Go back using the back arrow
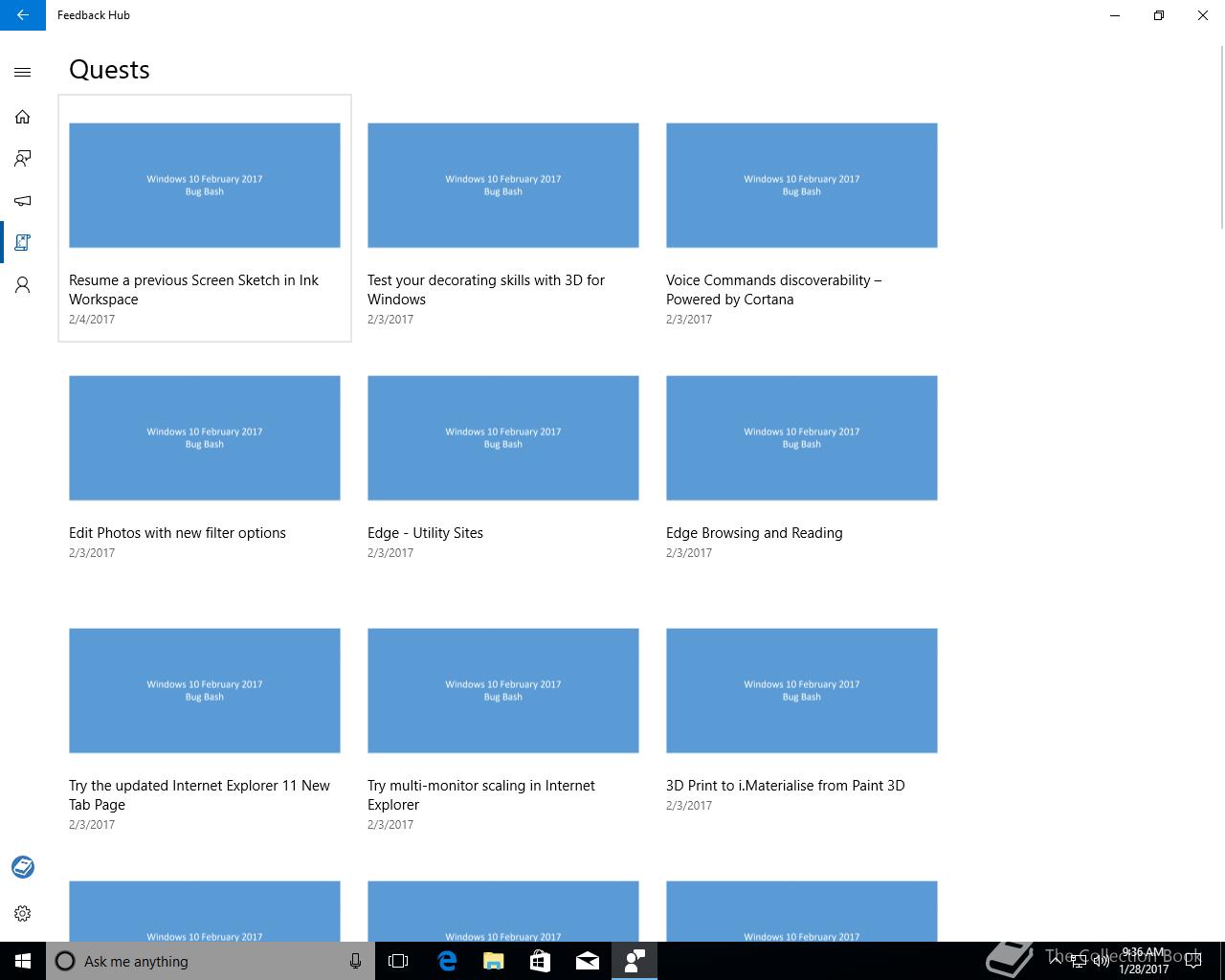The height and width of the screenshot is (980, 1225). 23,15
